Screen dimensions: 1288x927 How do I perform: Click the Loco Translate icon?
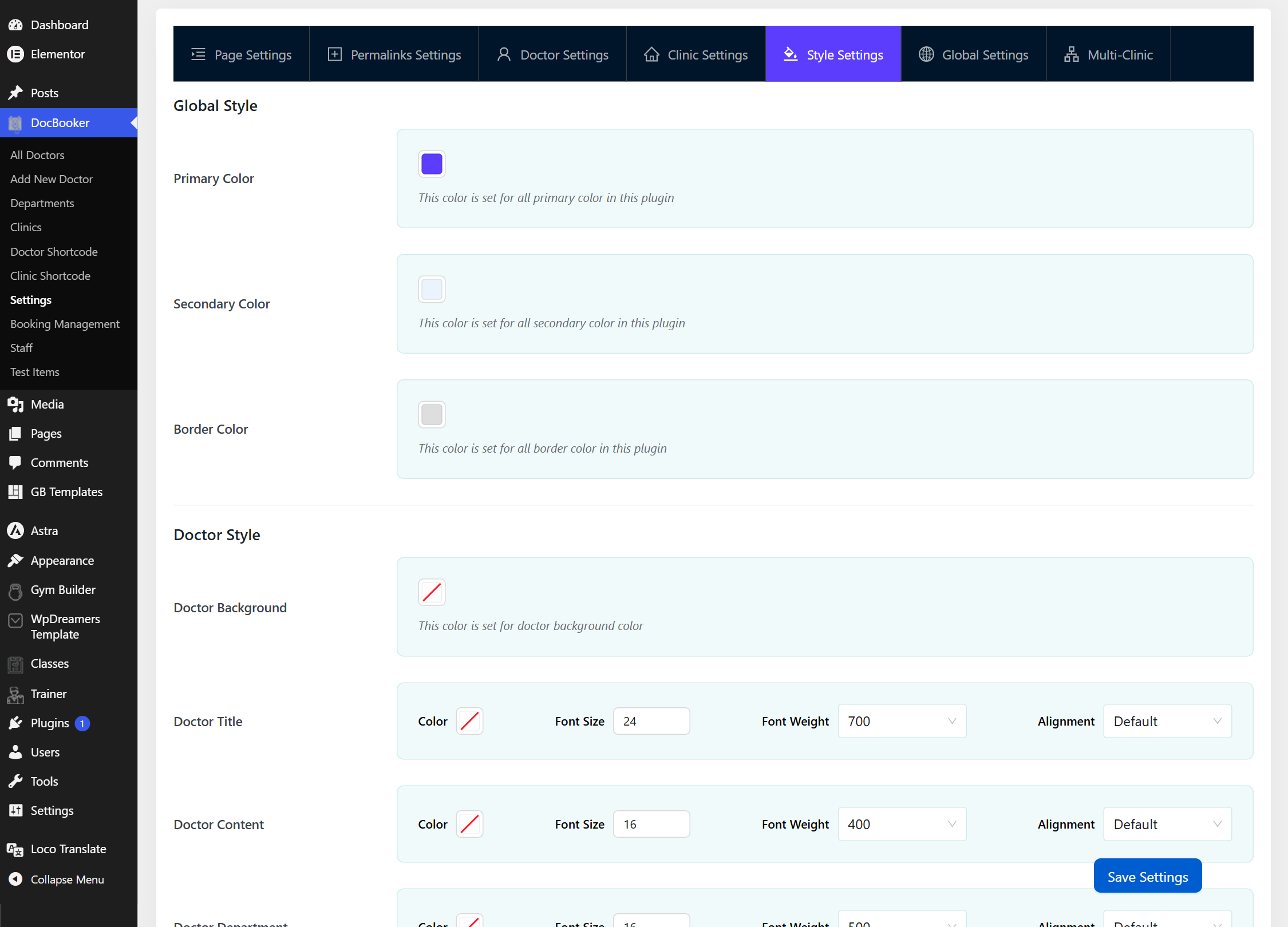[15, 849]
